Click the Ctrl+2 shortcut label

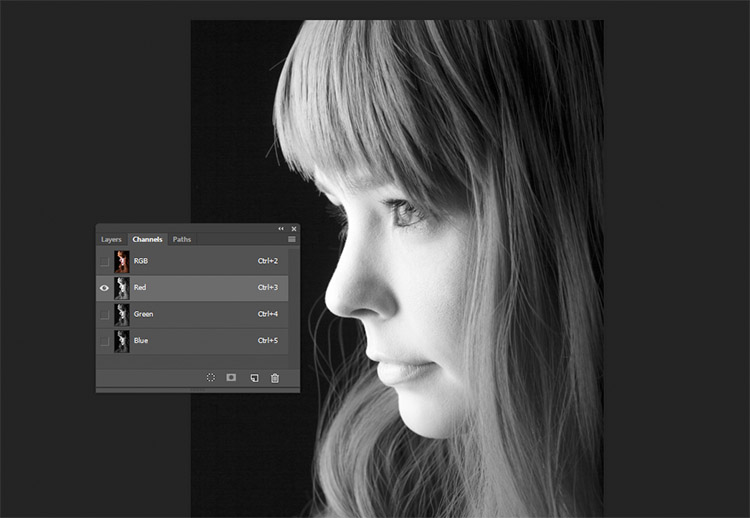(268, 261)
